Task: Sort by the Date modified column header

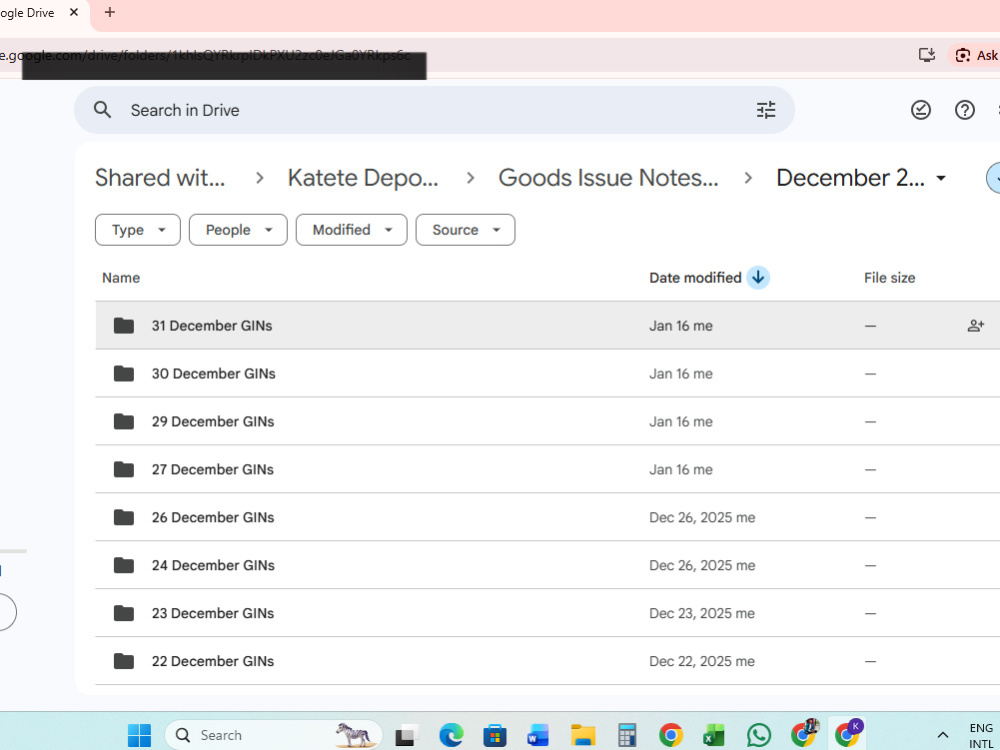Action: pyautogui.click(x=695, y=277)
